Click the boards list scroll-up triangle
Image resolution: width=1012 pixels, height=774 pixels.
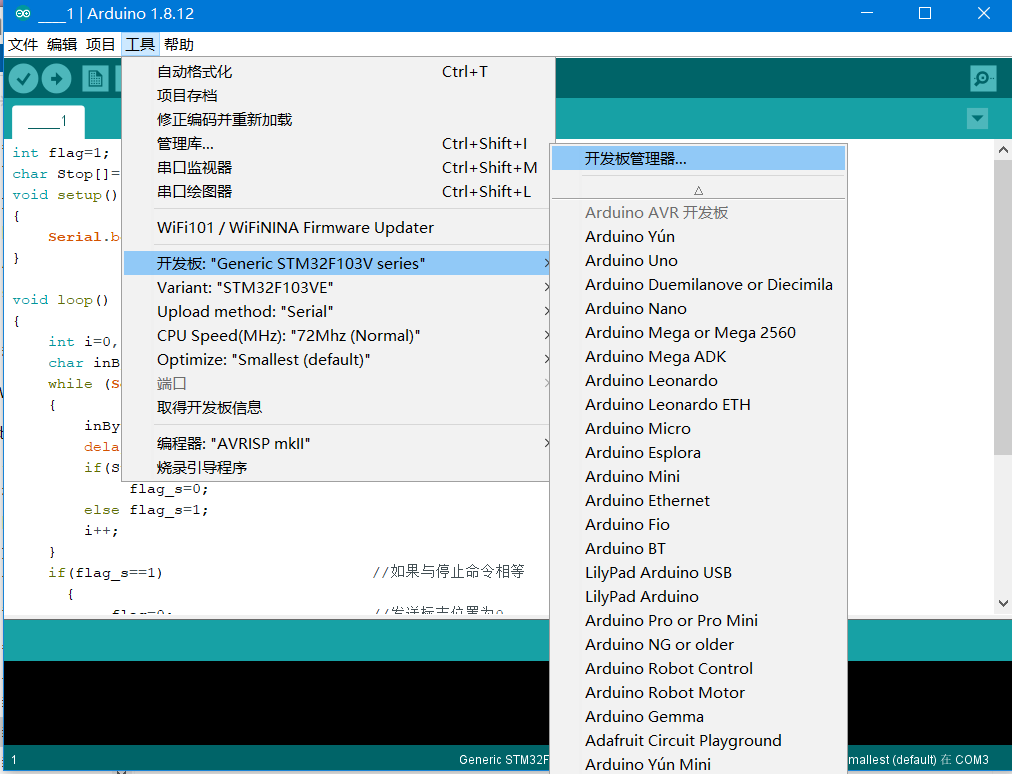[x=698, y=190]
